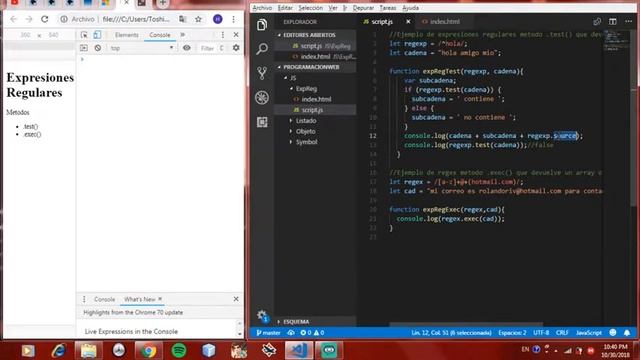
Task: Click the sync changes cloud icon
Action: (291, 333)
